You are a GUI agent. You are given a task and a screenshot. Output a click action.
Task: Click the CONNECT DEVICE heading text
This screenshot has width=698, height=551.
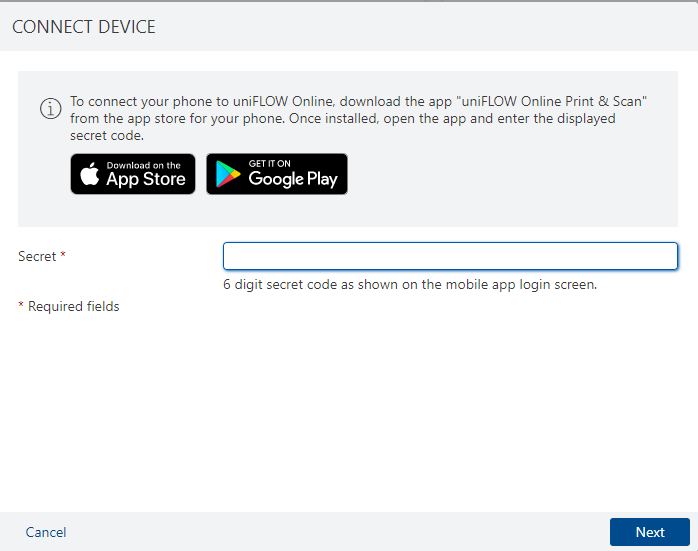click(x=84, y=27)
